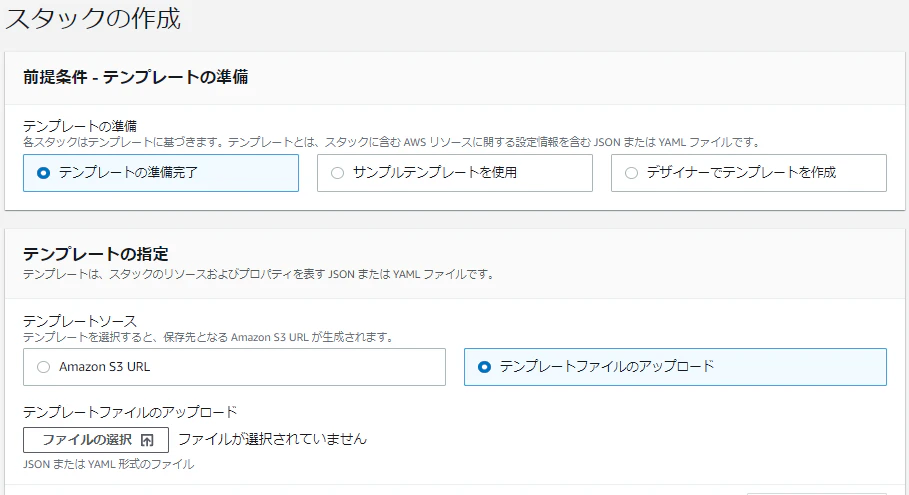The width and height of the screenshot is (909, 495).
Task: Click the テンプレートファイルのアップロード field label above file button
Action: [130, 412]
